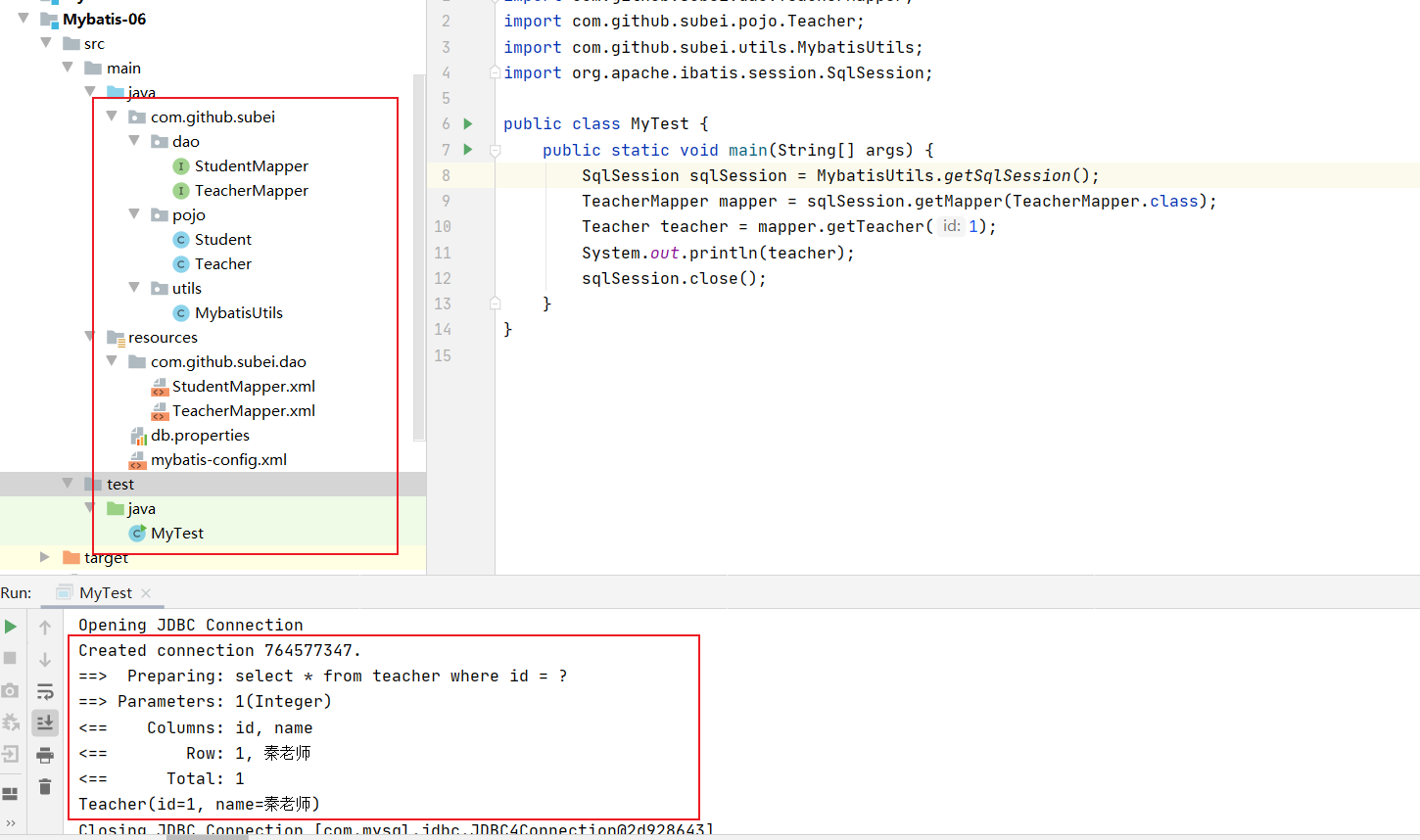
Task: Close the MyTest run tab
Action: (146, 593)
